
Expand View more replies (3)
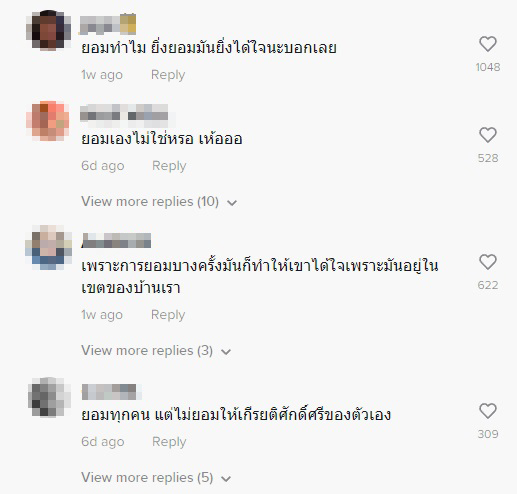point(156,351)
